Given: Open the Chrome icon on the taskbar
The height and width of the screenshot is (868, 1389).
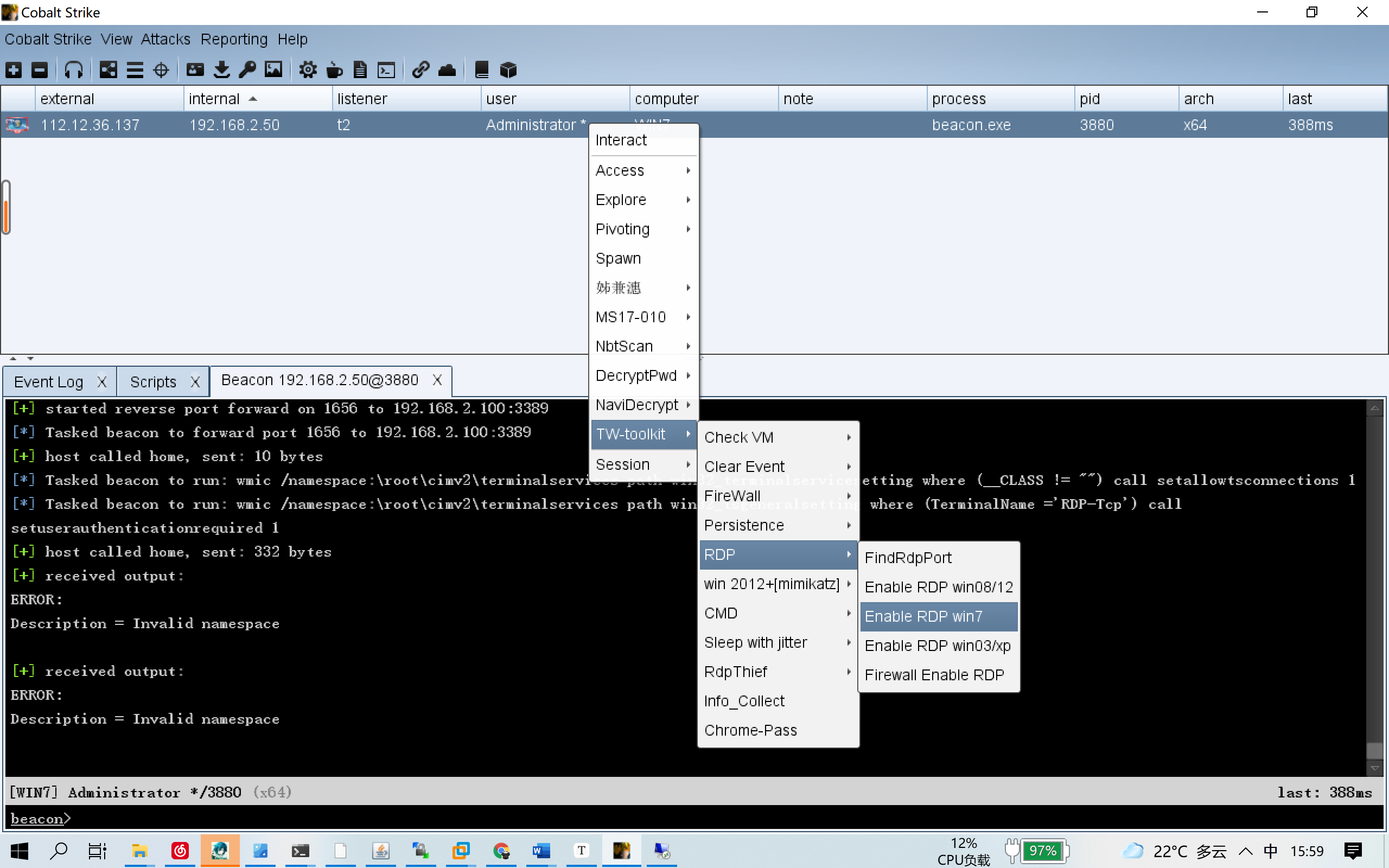Looking at the screenshot, I should 501,851.
